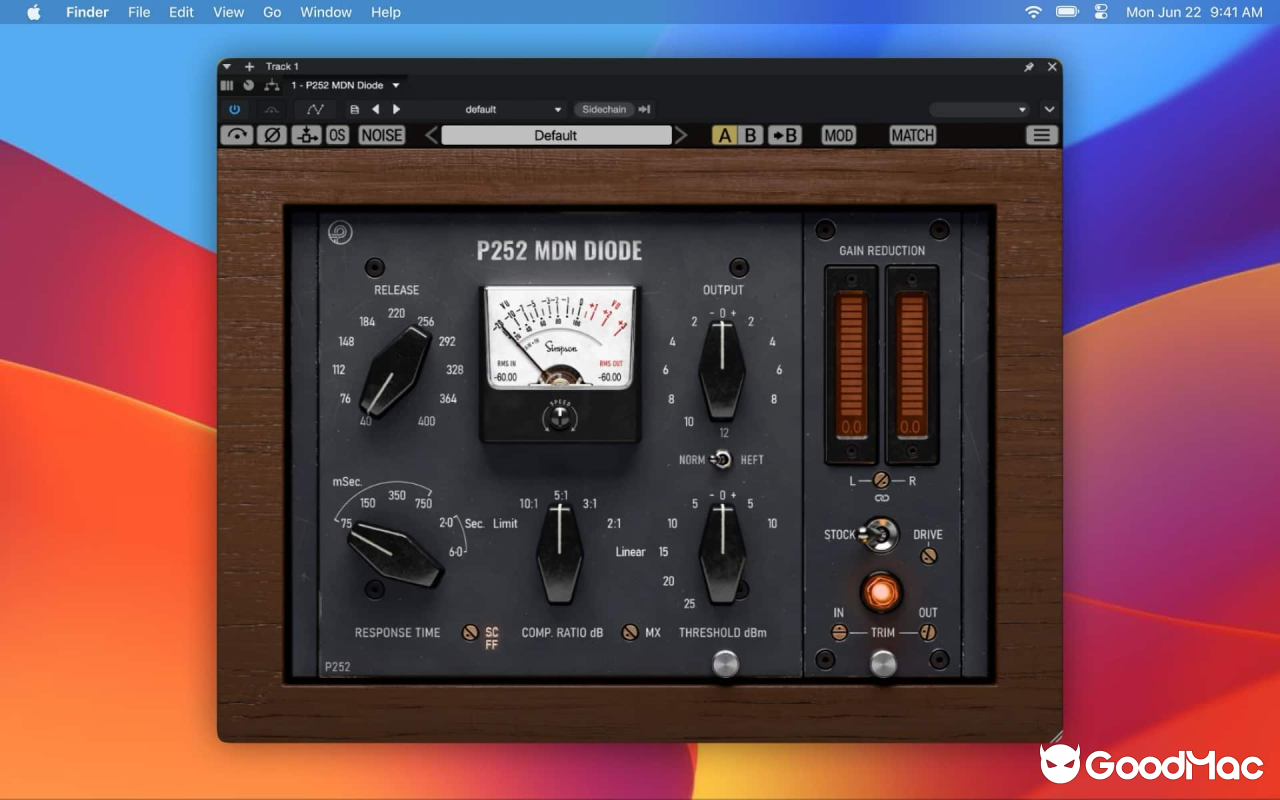
Task: Open the Go menu
Action: (272, 12)
